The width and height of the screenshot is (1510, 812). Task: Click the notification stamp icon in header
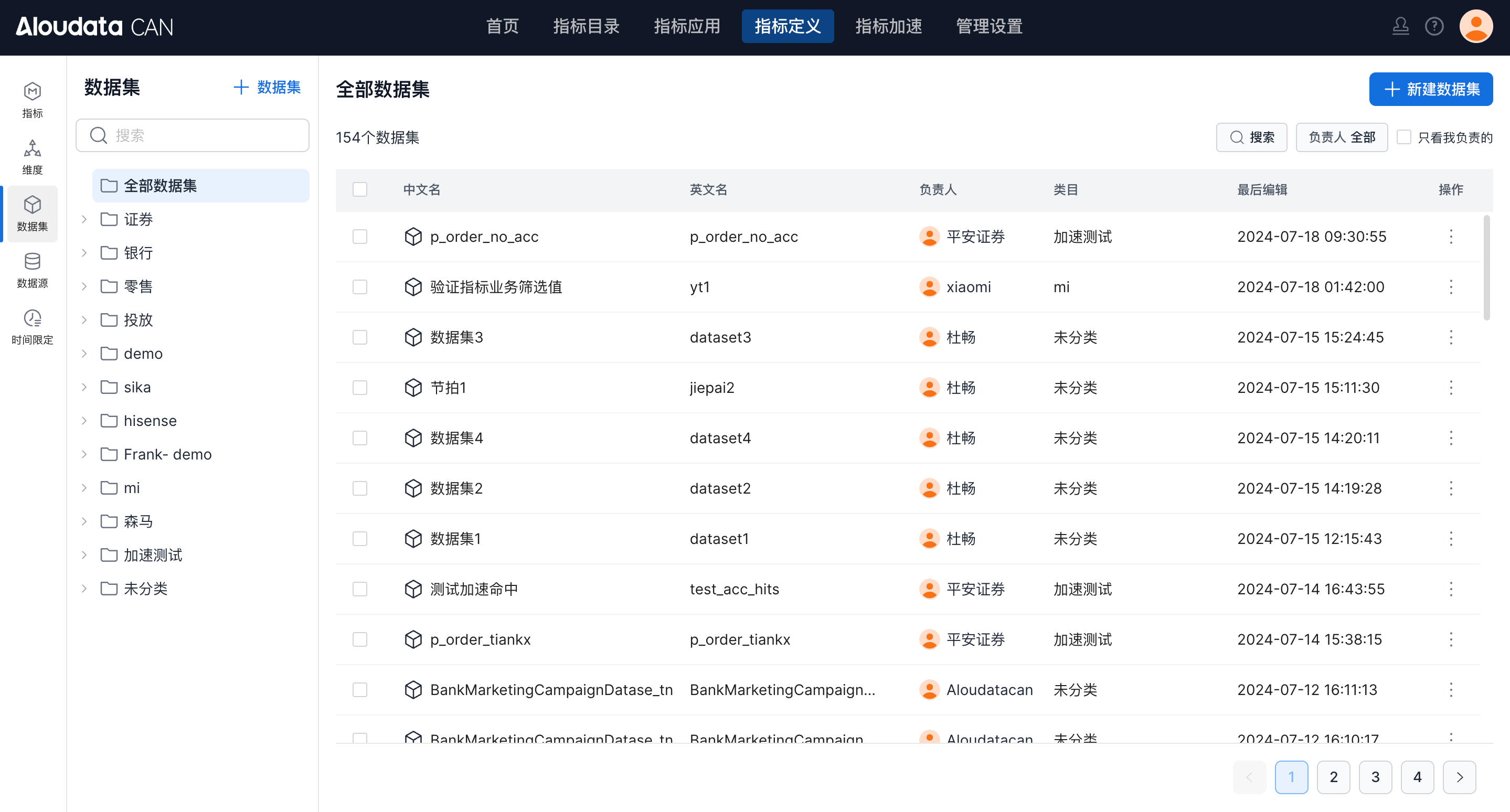pyautogui.click(x=1400, y=26)
